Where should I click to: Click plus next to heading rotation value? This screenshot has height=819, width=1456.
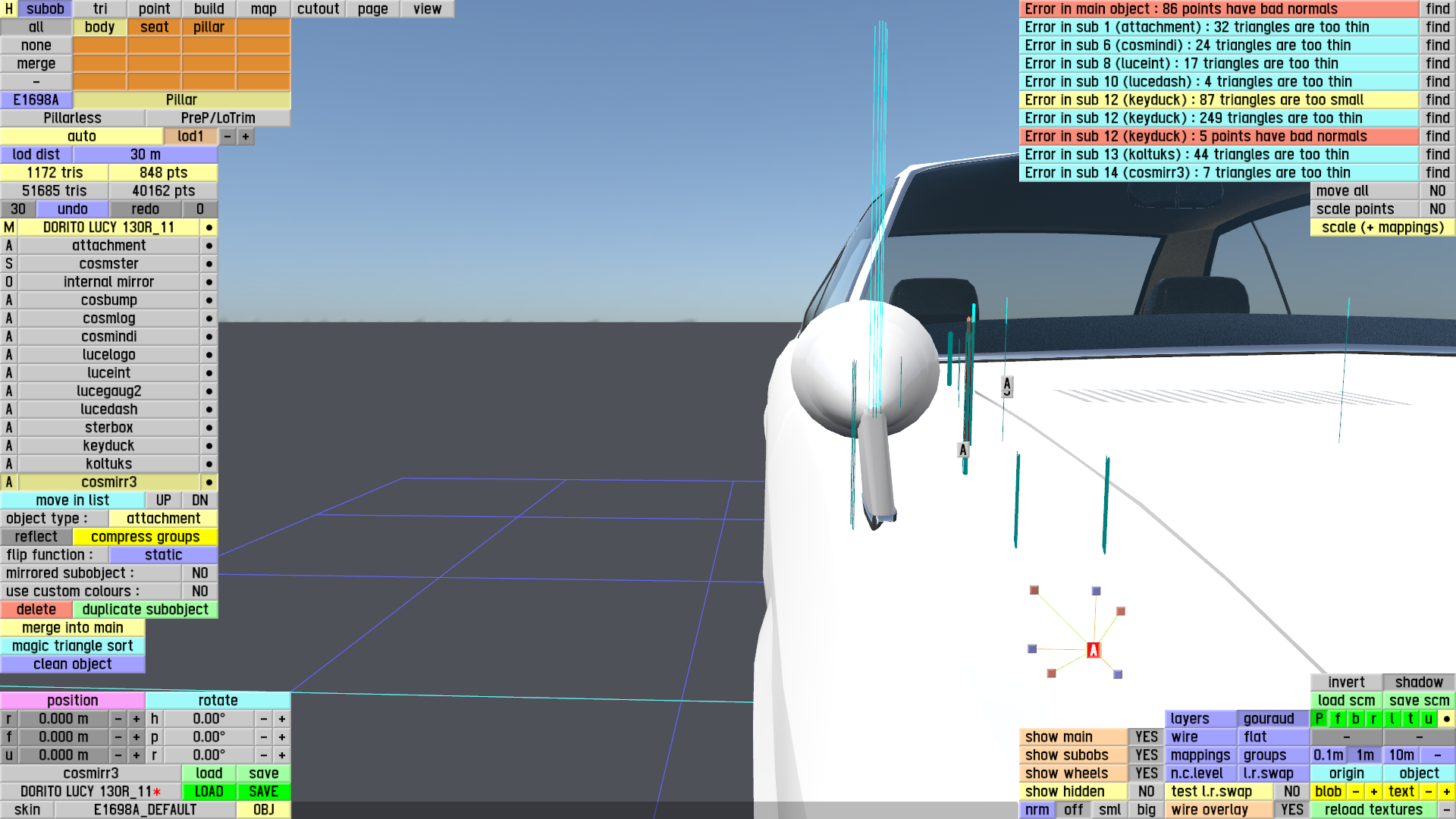282,719
